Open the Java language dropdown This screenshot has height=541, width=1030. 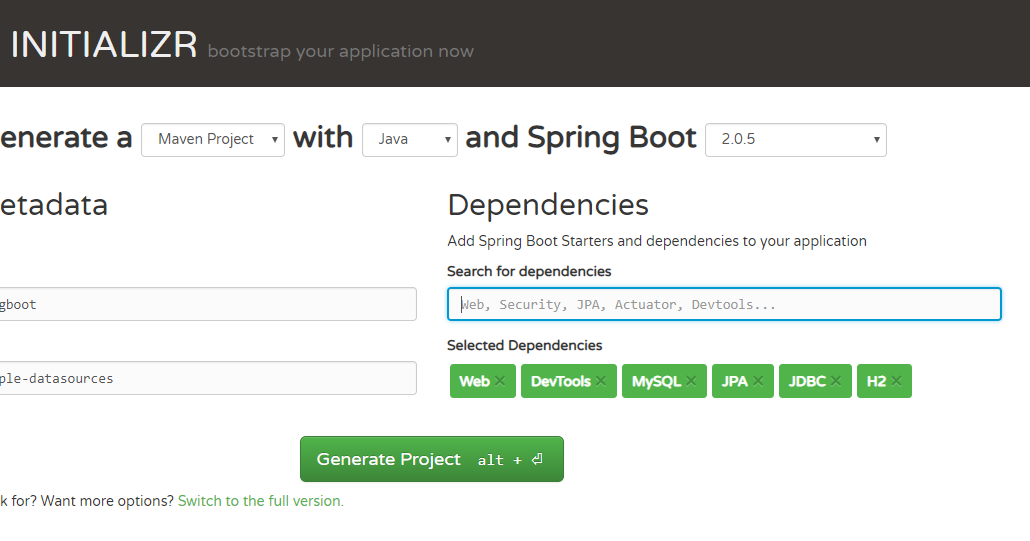tap(409, 139)
